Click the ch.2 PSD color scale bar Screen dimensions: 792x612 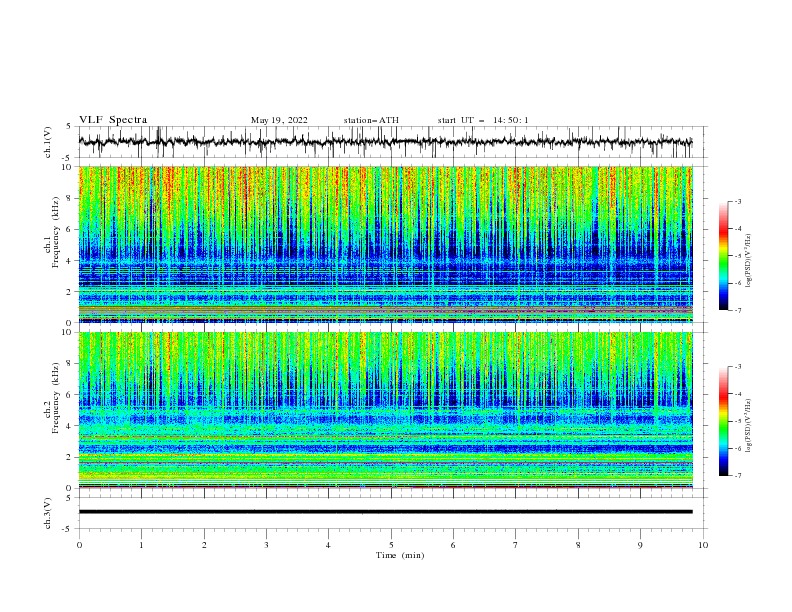click(723, 421)
